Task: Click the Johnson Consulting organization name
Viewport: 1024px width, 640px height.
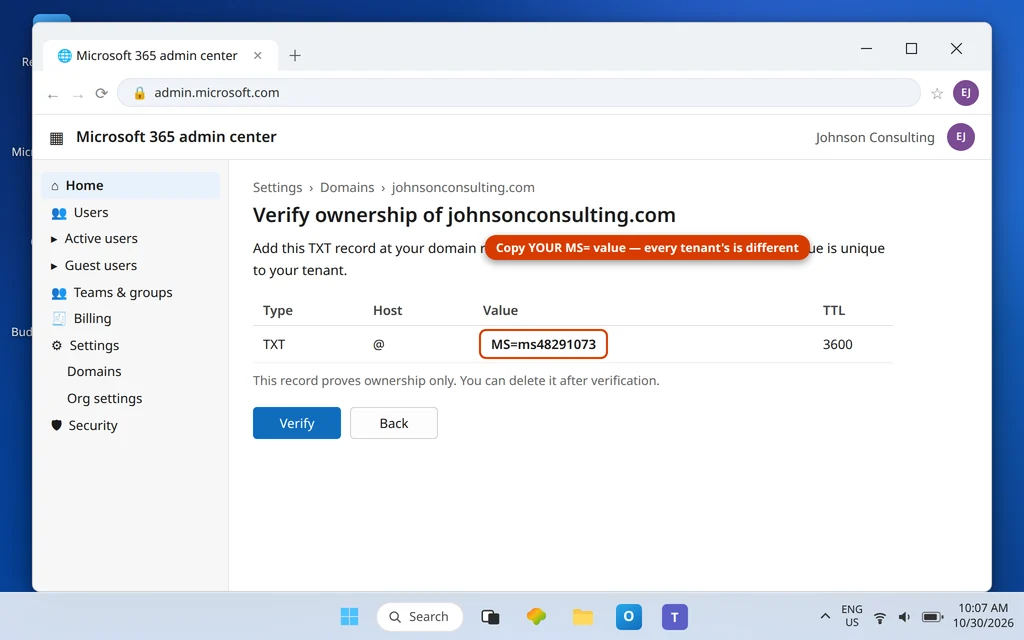Action: tap(874, 138)
